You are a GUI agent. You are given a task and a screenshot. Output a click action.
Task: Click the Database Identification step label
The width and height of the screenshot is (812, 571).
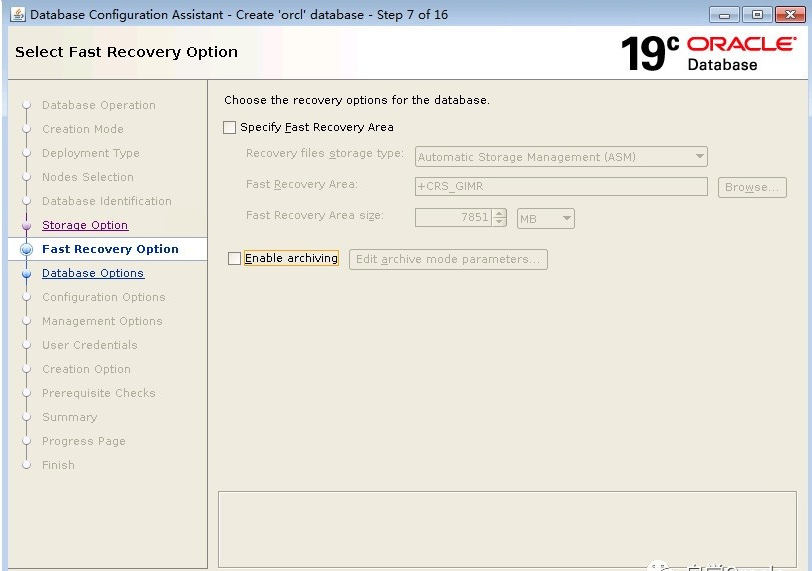click(107, 201)
